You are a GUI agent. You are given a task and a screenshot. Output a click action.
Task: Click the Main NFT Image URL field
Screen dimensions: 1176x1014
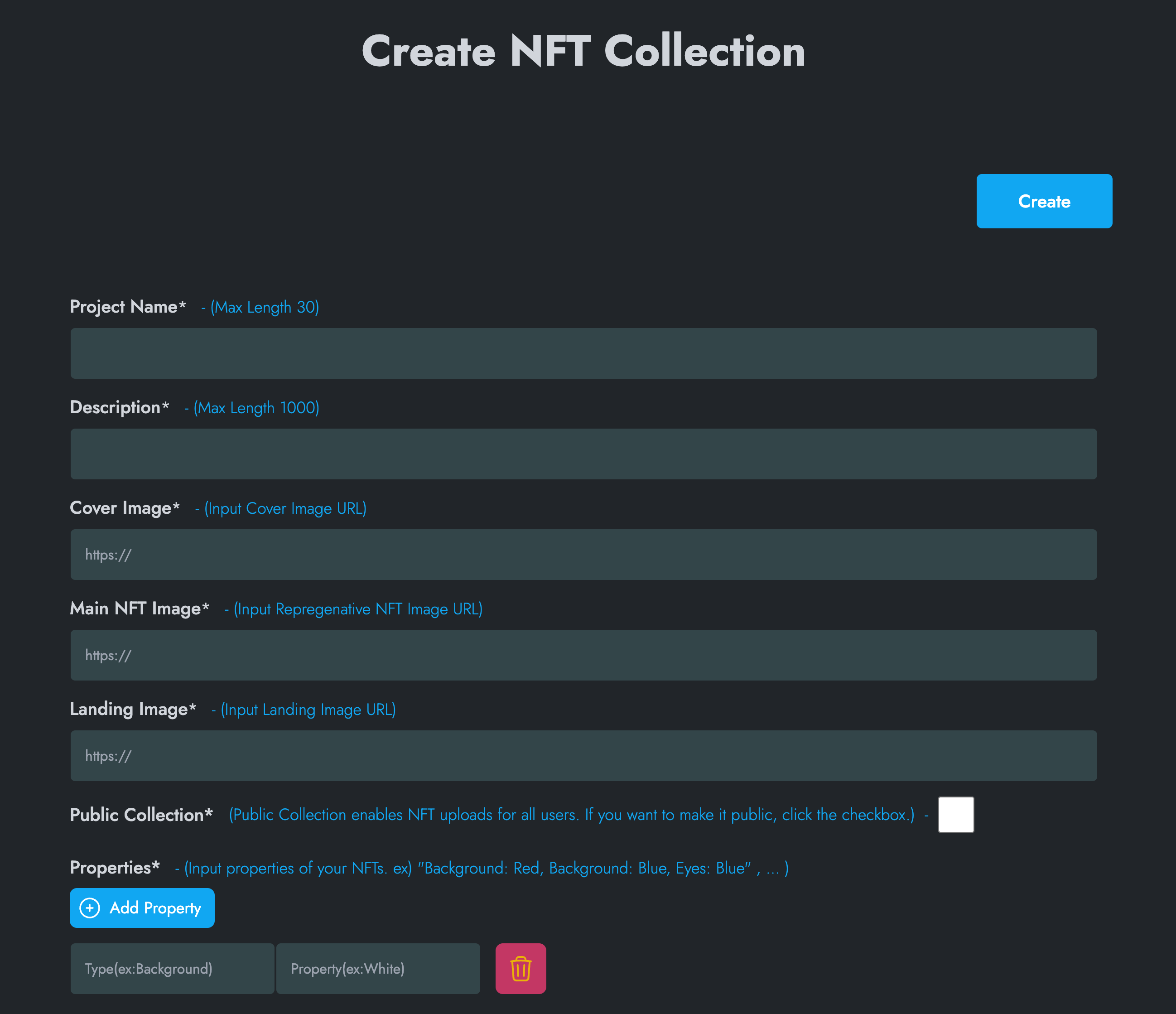tap(583, 655)
